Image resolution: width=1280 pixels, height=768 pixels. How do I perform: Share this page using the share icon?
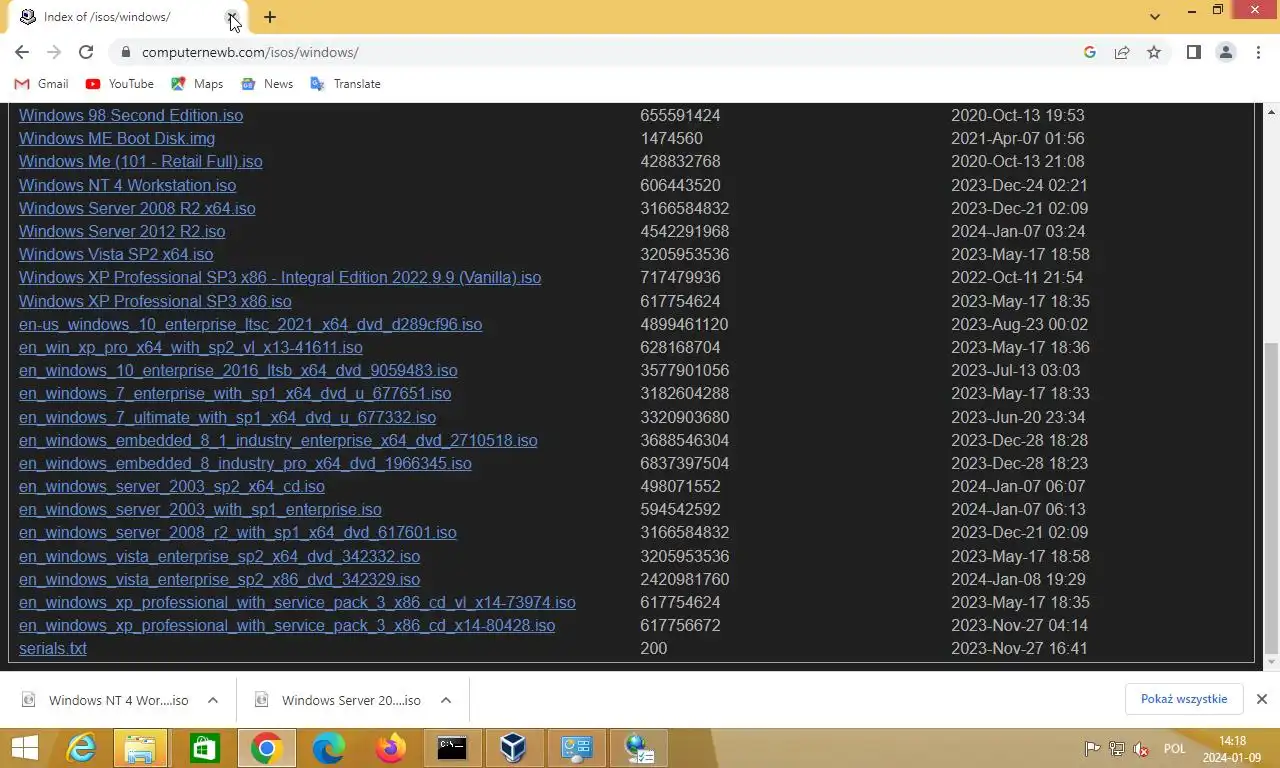click(1122, 52)
